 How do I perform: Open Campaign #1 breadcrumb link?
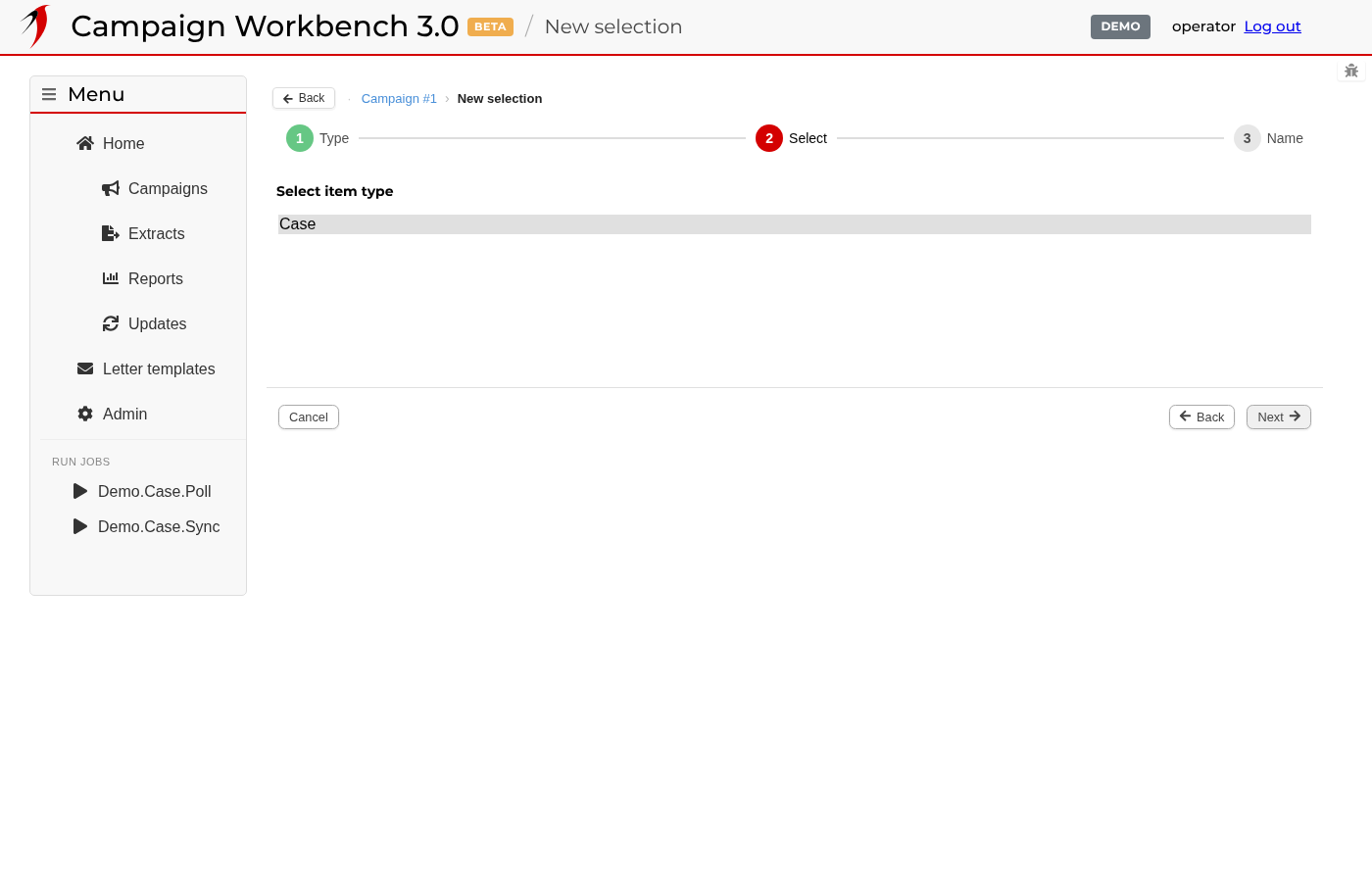(399, 98)
